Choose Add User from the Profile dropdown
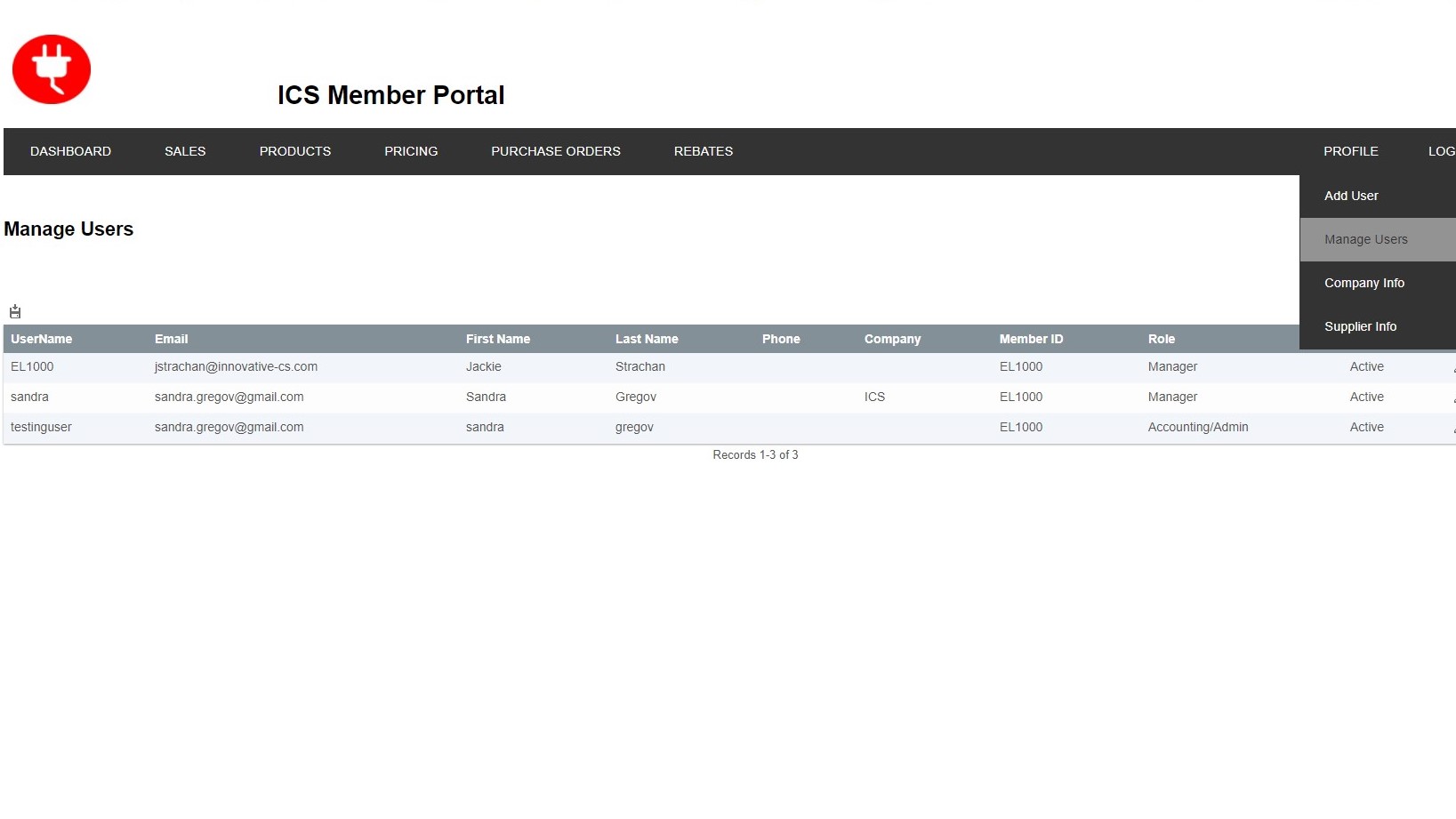This screenshot has width=1456, height=819. point(1378,196)
